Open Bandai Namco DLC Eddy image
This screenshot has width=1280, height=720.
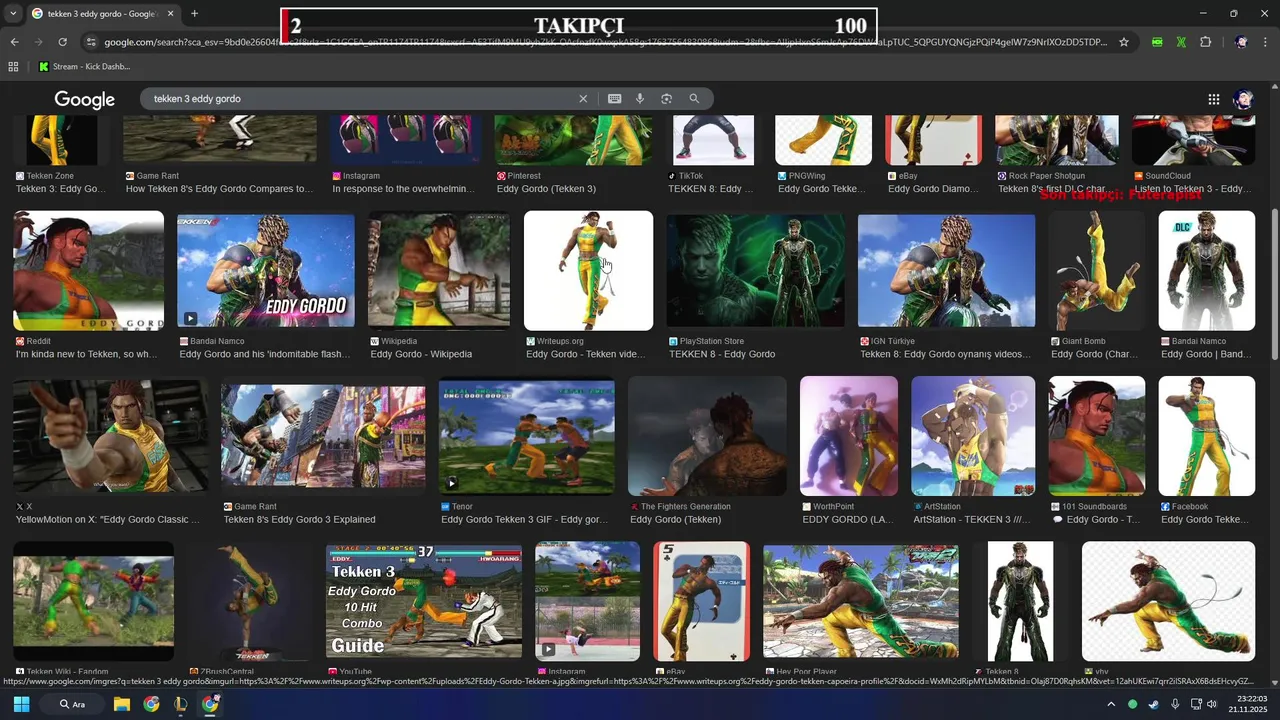(1207, 270)
